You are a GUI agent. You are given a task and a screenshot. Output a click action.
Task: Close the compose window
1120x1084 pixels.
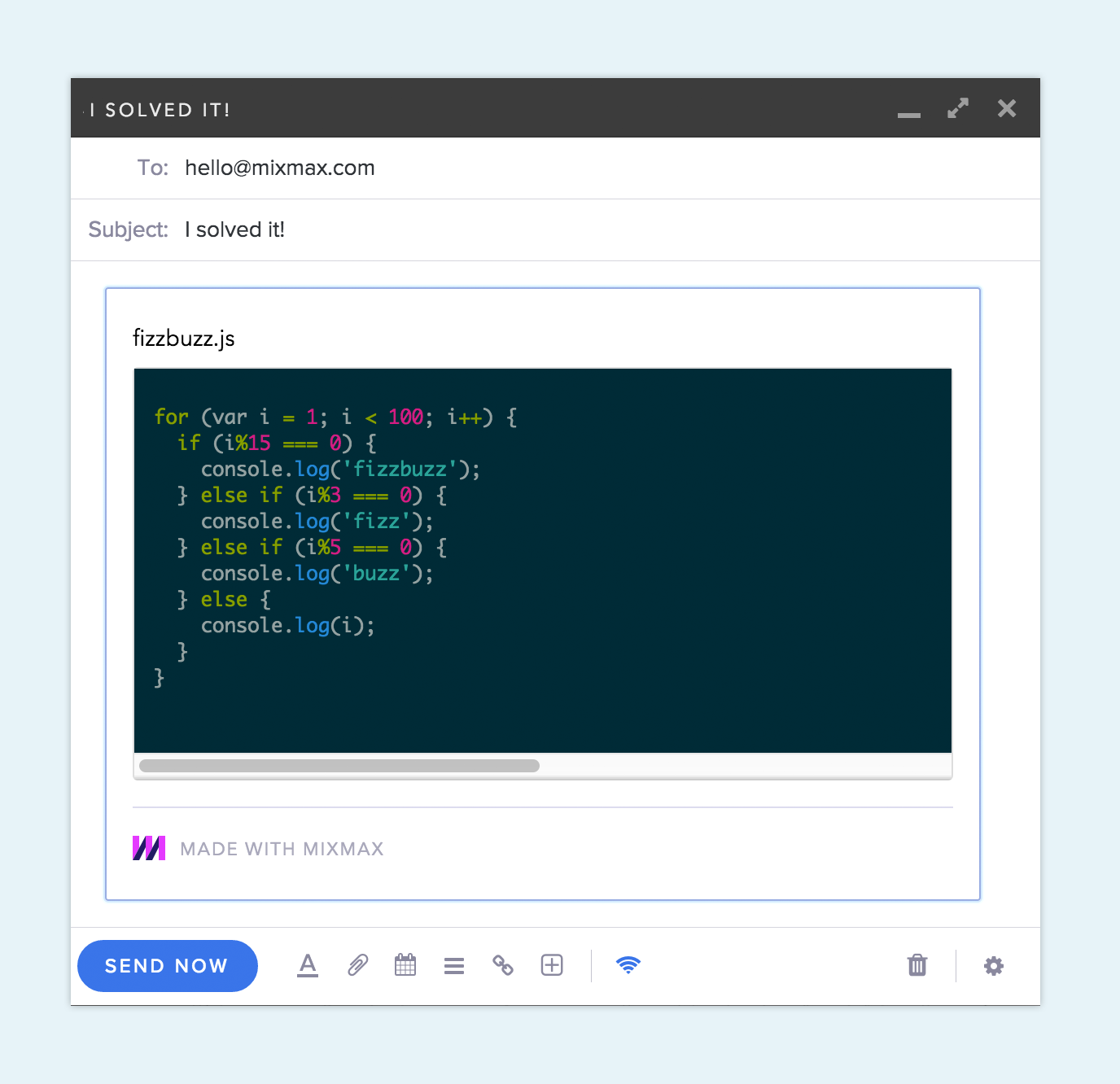click(x=1007, y=108)
